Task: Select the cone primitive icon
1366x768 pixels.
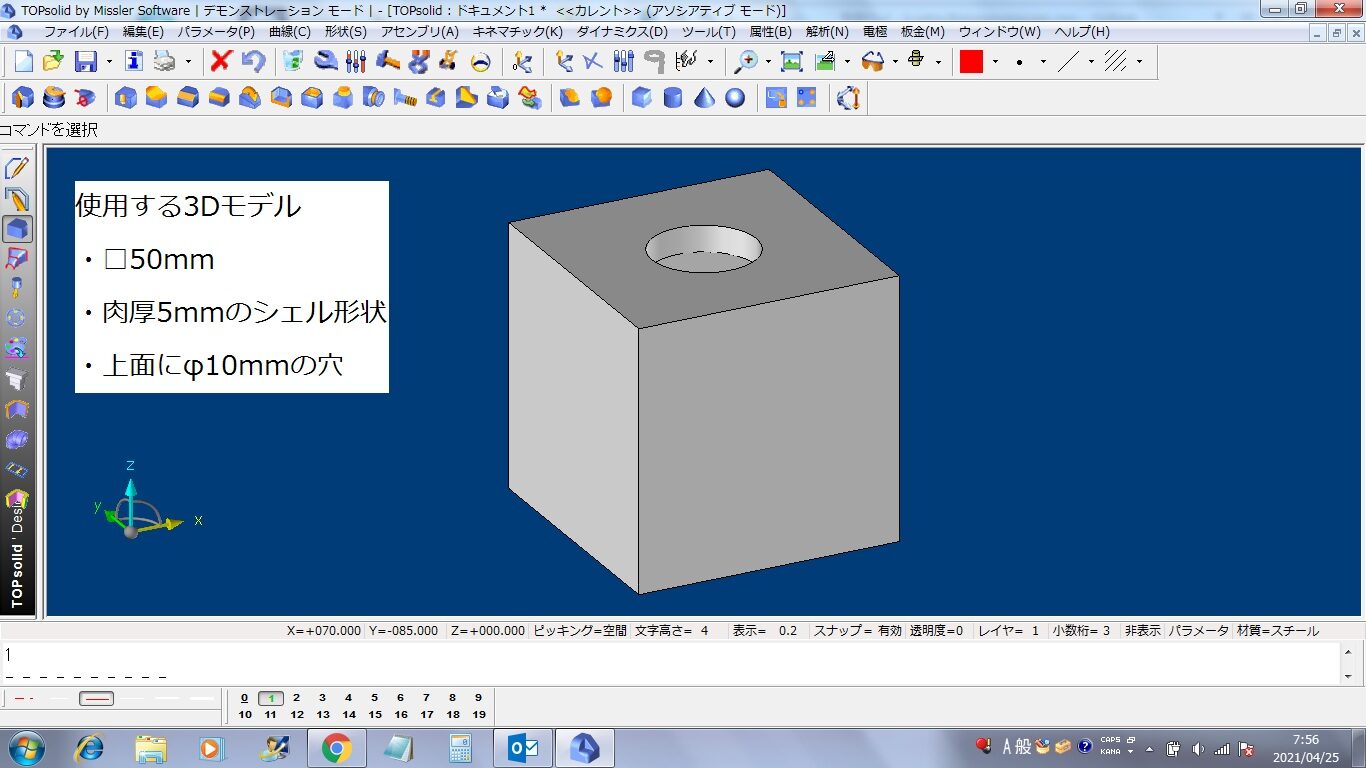Action: pos(704,98)
